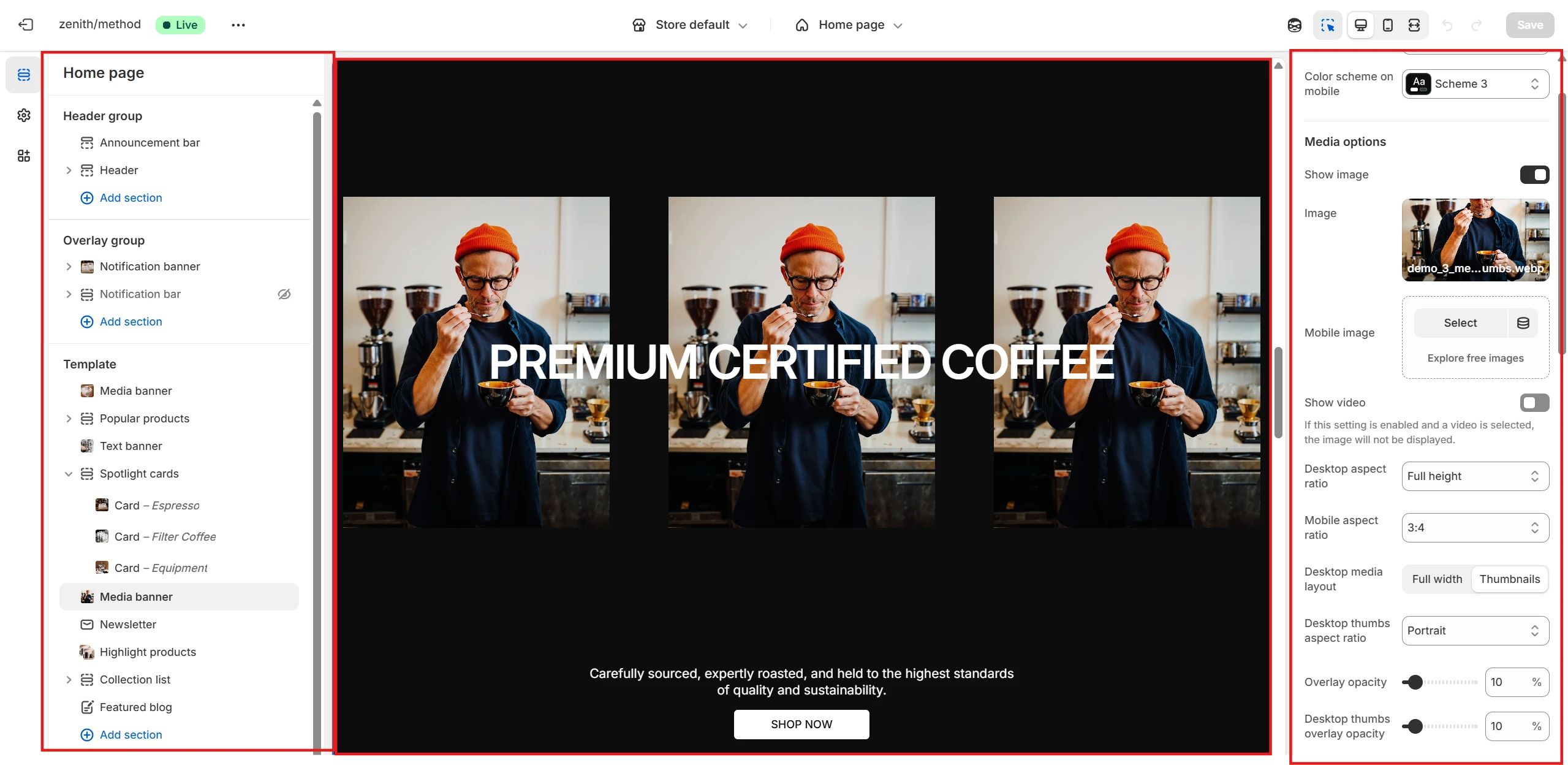Click the exit editor back icon

click(x=26, y=25)
